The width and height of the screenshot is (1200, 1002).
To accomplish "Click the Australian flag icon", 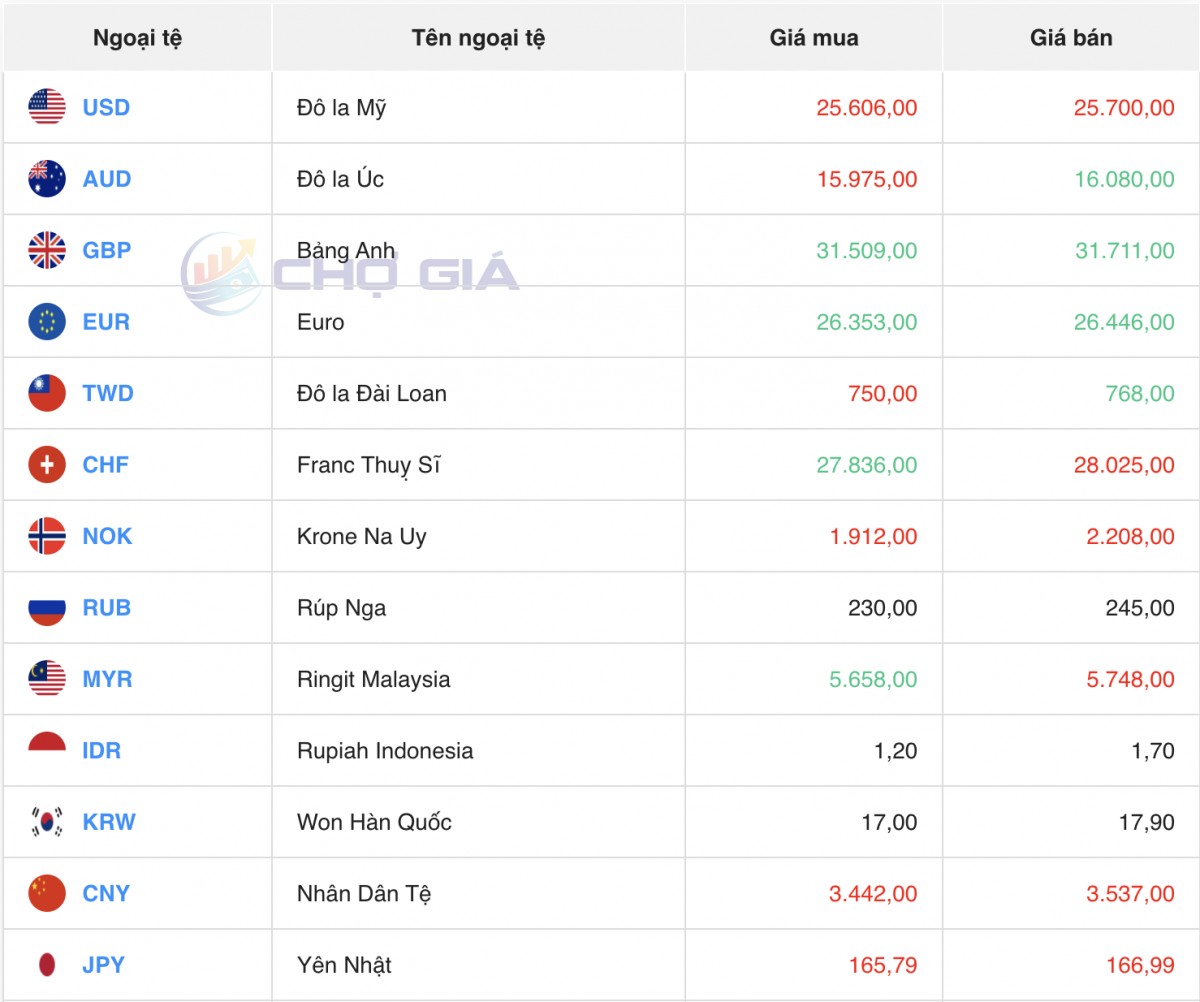I will tap(47, 179).
